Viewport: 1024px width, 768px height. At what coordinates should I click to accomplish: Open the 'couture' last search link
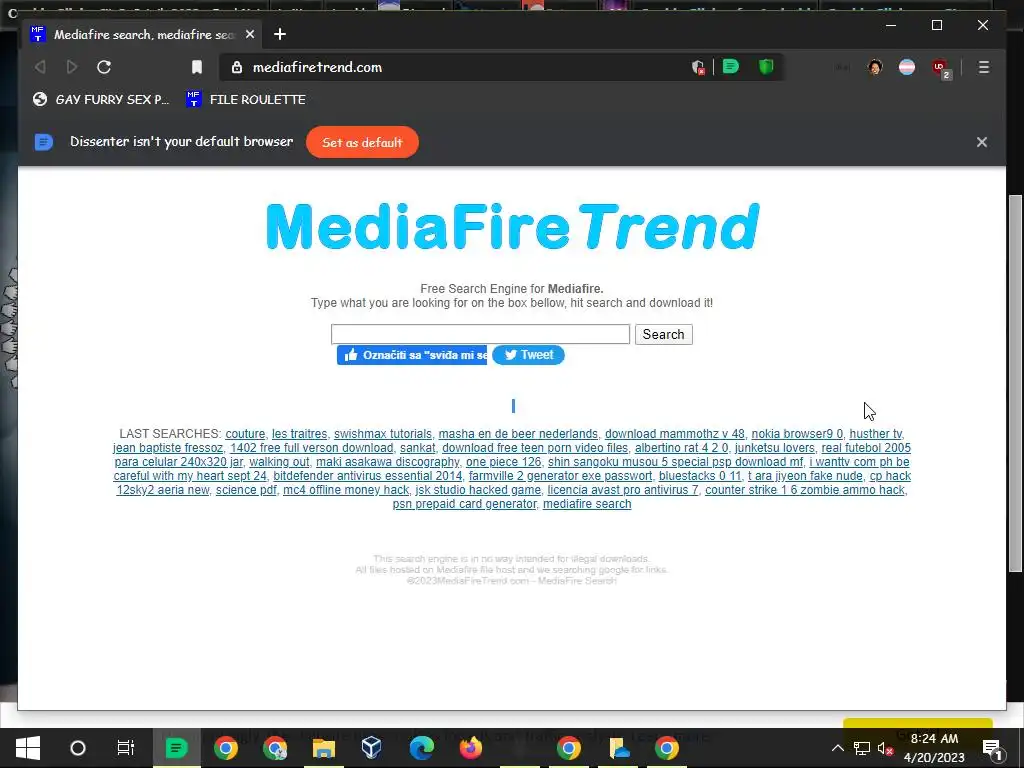click(245, 434)
